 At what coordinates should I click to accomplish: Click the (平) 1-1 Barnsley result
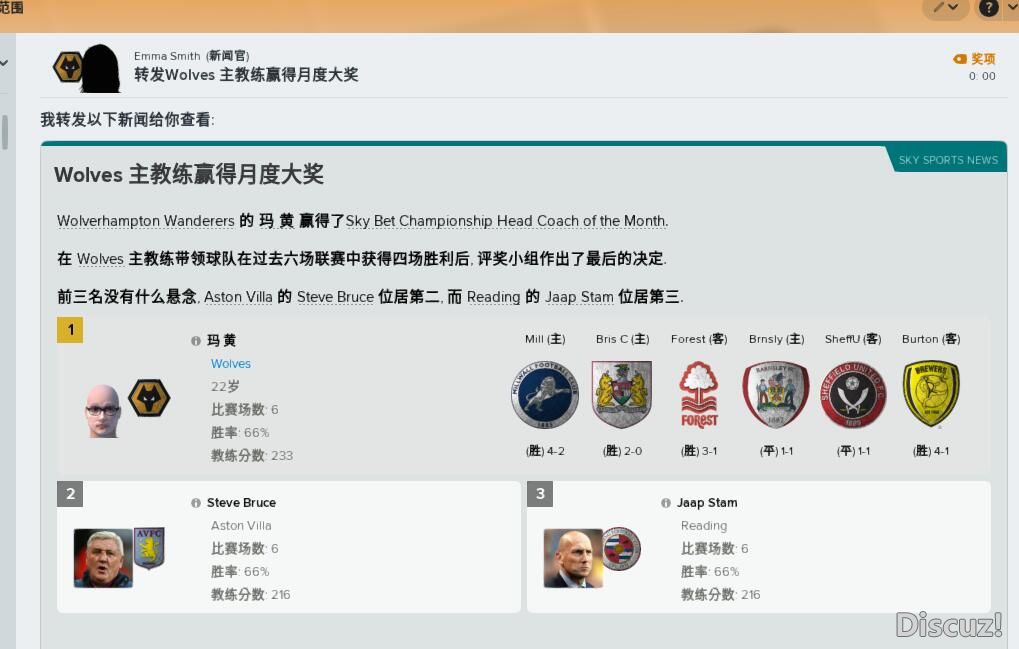776,451
